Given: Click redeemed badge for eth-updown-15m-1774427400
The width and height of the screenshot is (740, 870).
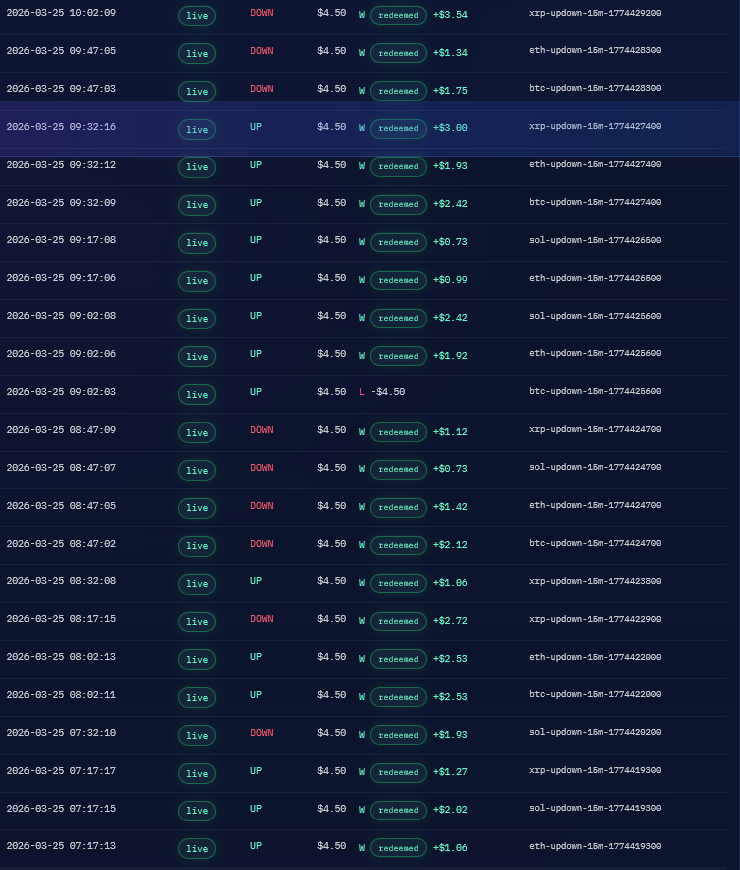Looking at the screenshot, I should [x=398, y=166].
